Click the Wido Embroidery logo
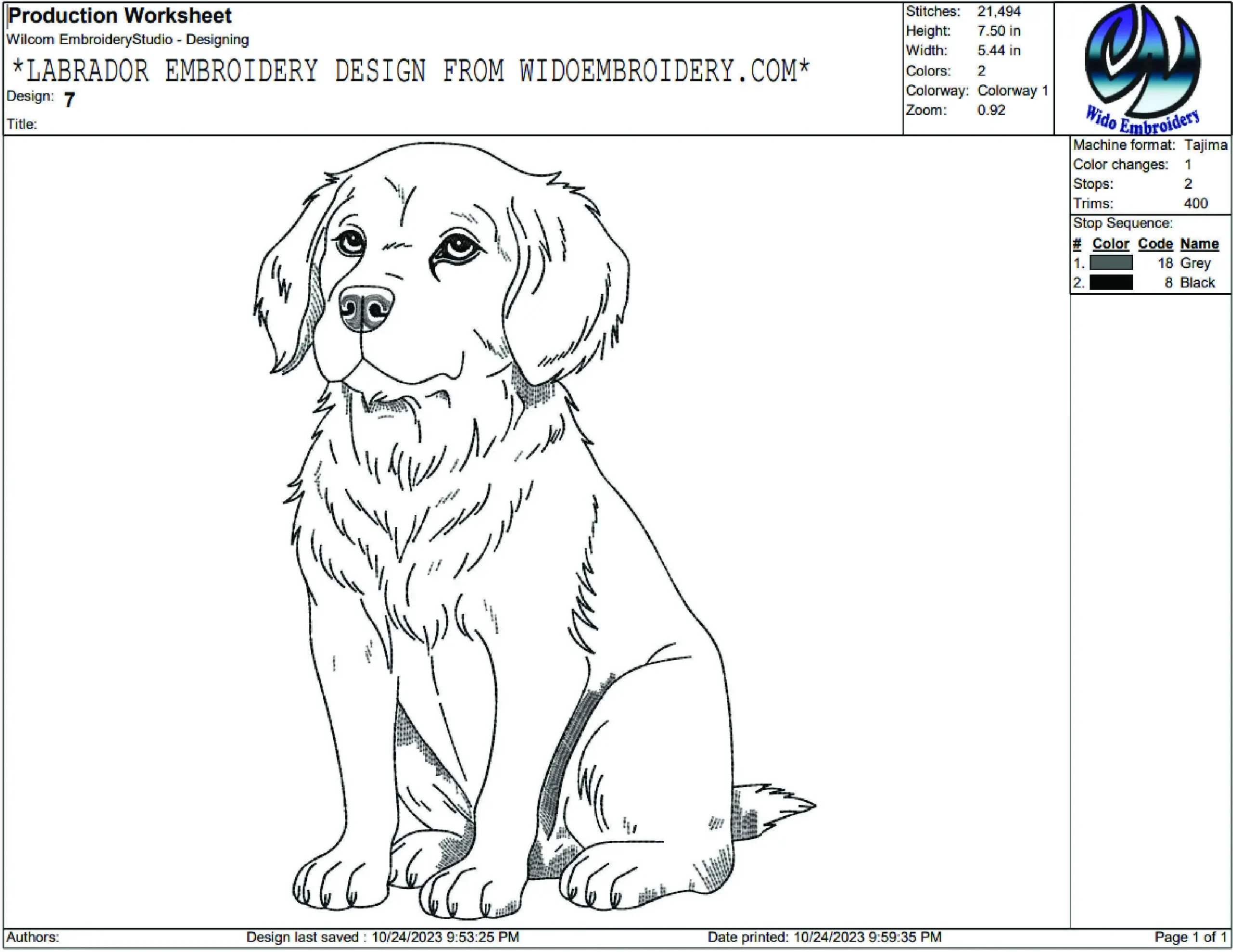 pyautogui.click(x=1142, y=69)
